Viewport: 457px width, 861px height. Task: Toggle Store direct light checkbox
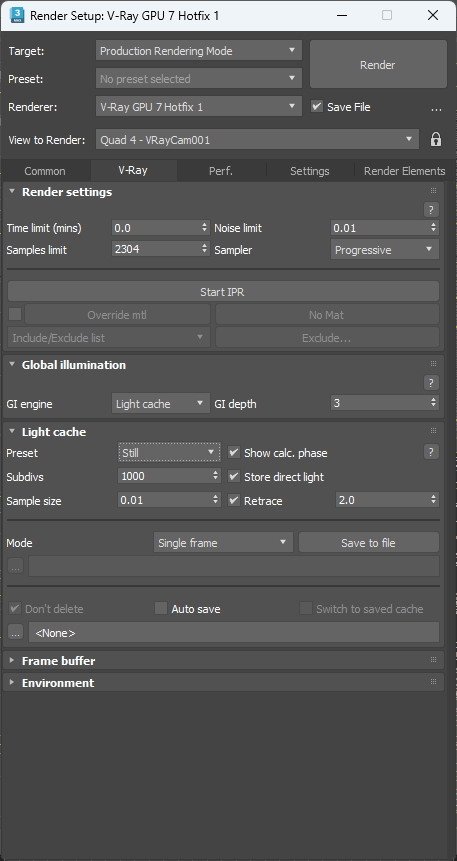click(234, 476)
